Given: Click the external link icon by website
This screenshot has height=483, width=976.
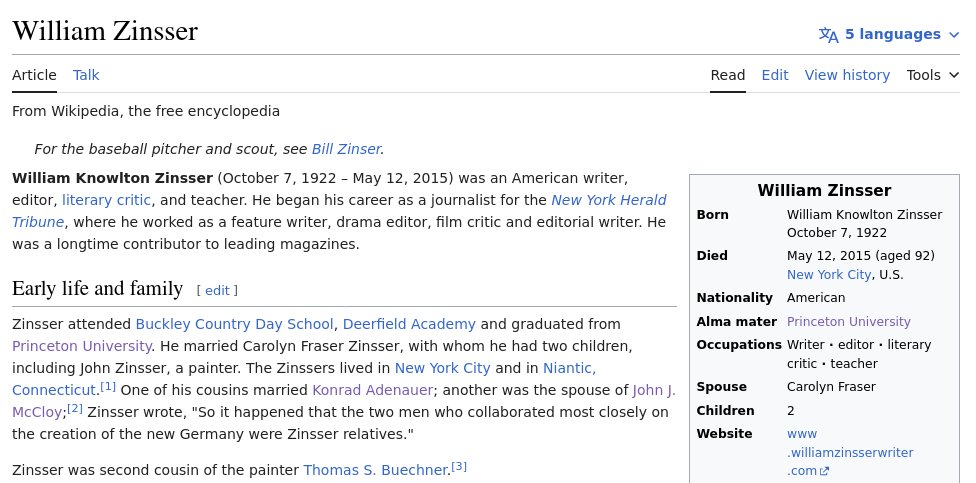Looking at the screenshot, I should (x=824, y=471).
